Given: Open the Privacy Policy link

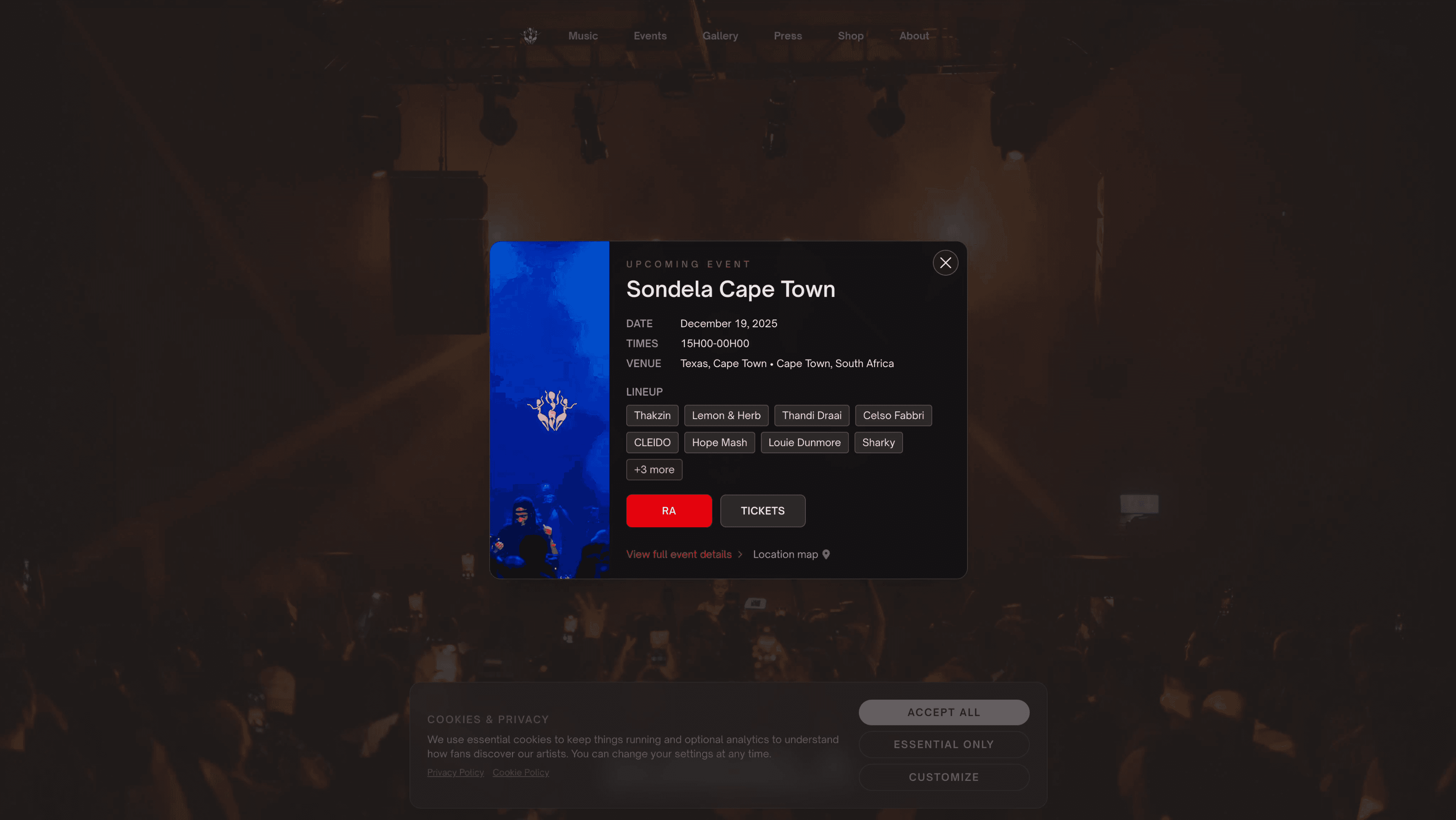Looking at the screenshot, I should tap(455, 773).
